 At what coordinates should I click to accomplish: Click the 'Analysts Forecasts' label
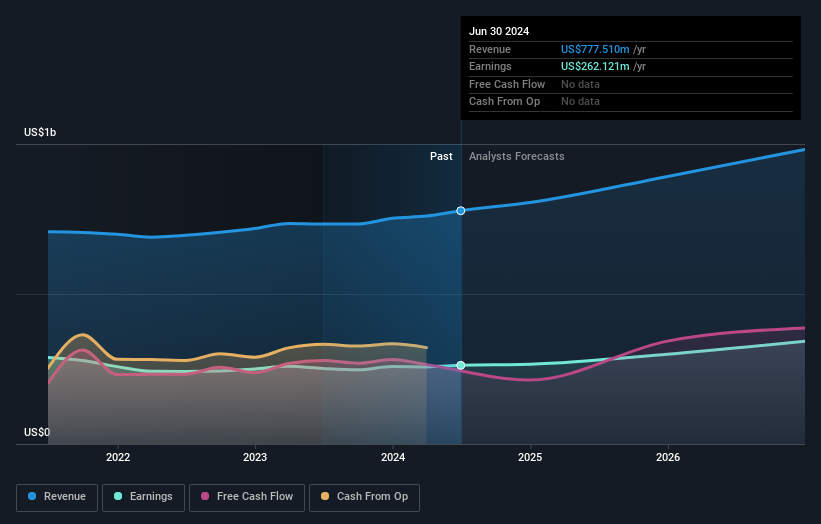point(517,157)
